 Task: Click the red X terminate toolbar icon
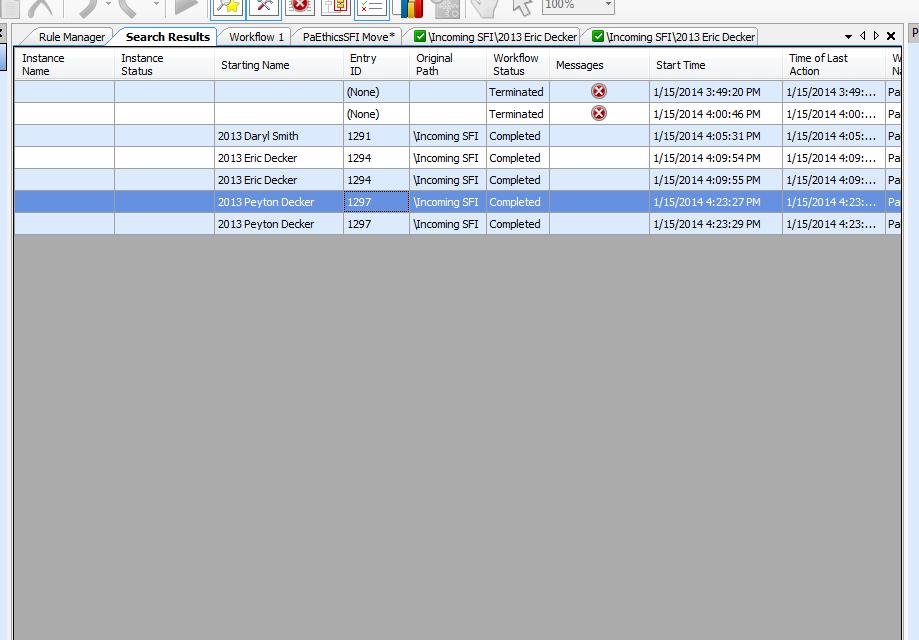point(300,7)
